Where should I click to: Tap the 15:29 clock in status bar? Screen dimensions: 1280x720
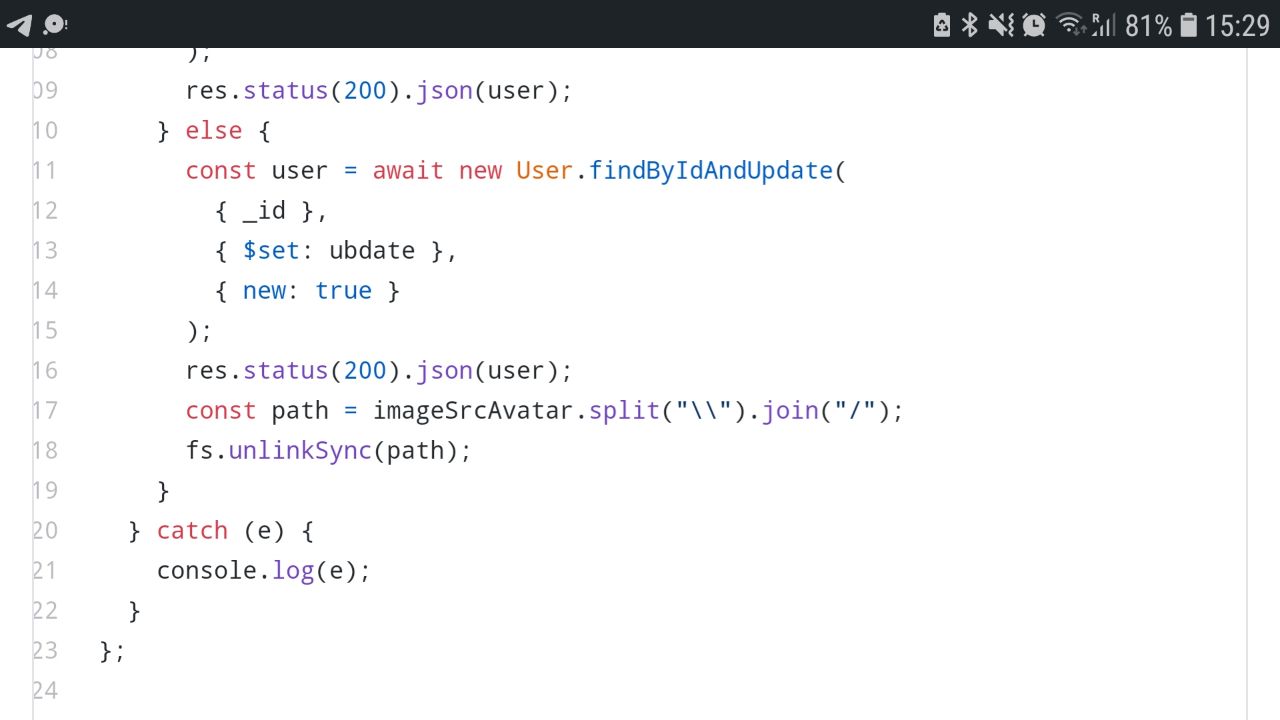click(1237, 26)
